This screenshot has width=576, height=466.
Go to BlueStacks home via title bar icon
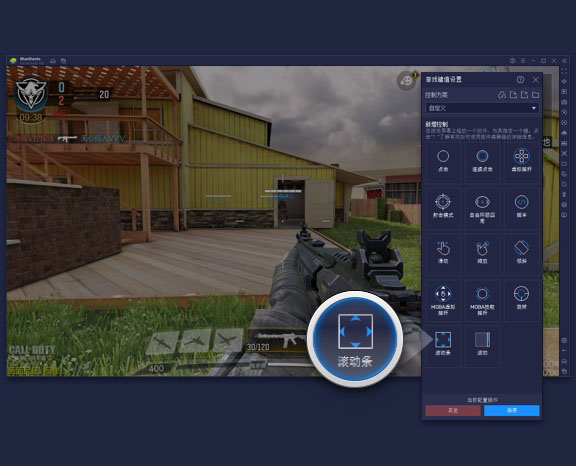point(53,61)
